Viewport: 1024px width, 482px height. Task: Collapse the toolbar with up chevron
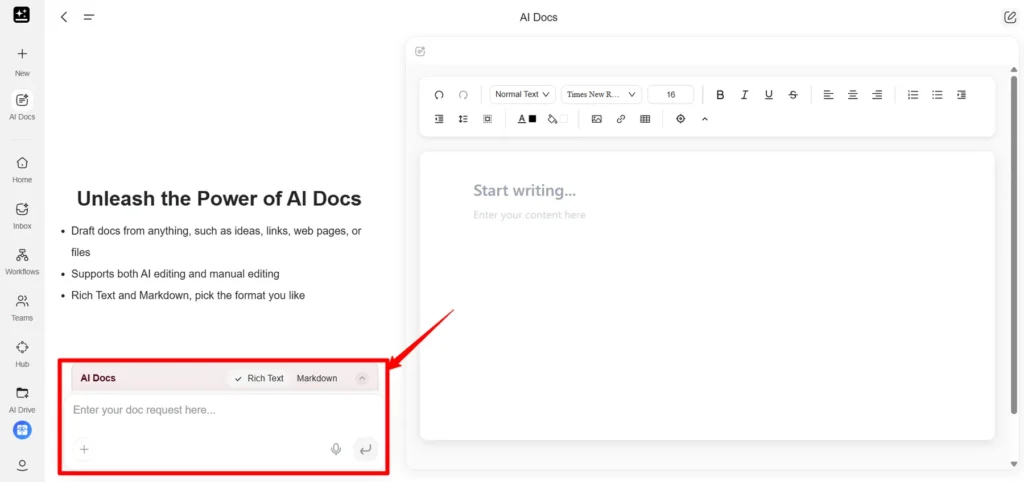(x=705, y=119)
